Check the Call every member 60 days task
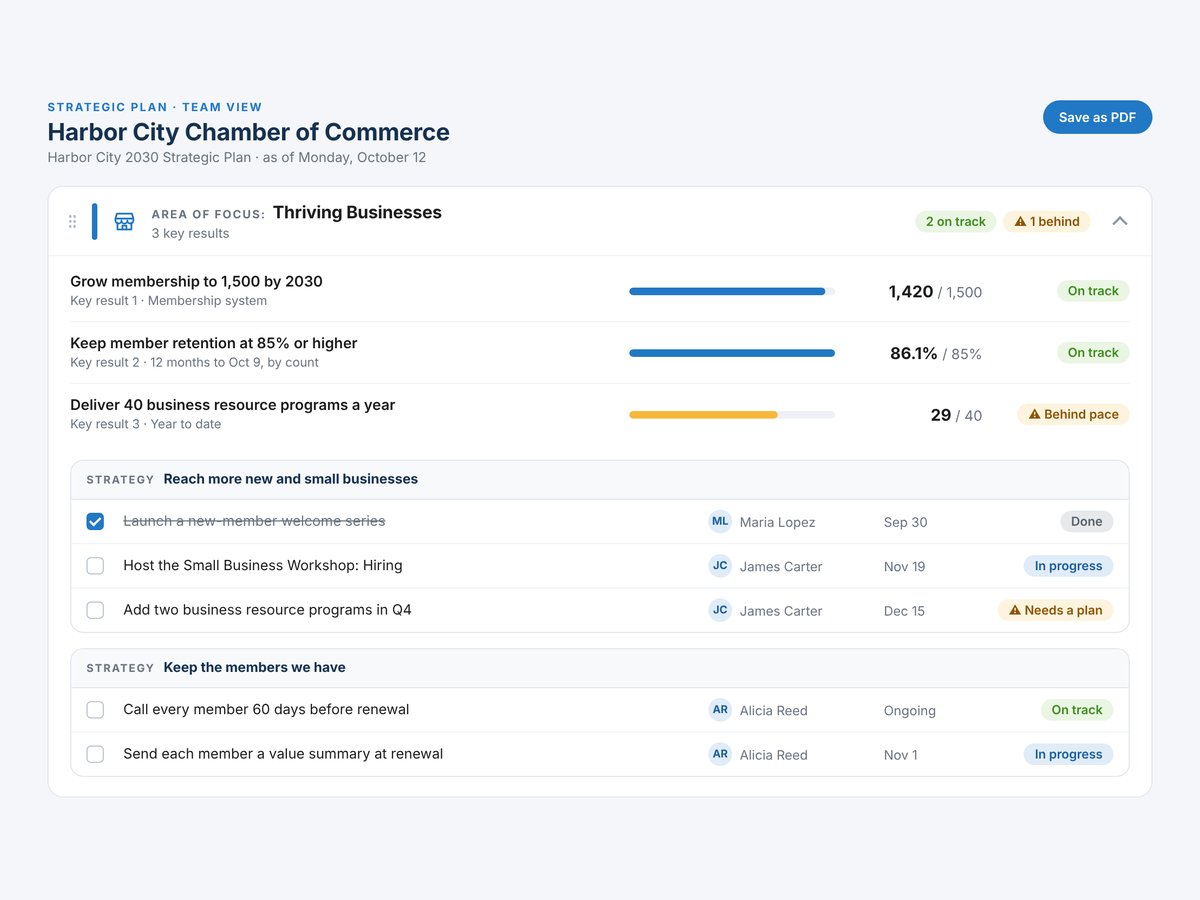The height and width of the screenshot is (900, 1200). click(95, 710)
